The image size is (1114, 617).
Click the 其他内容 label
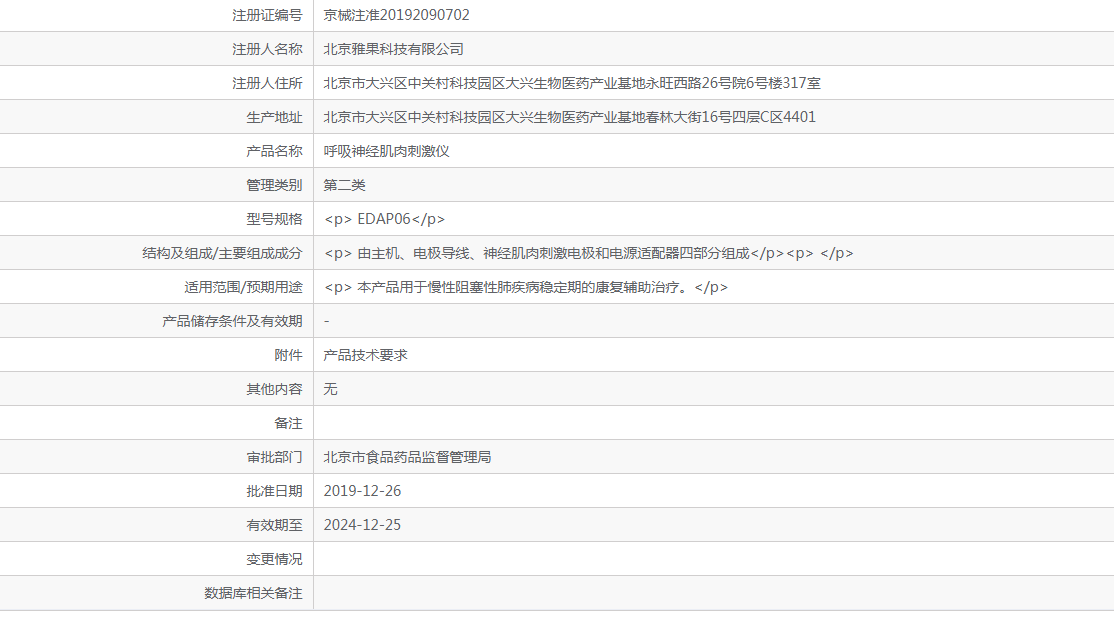pos(274,390)
